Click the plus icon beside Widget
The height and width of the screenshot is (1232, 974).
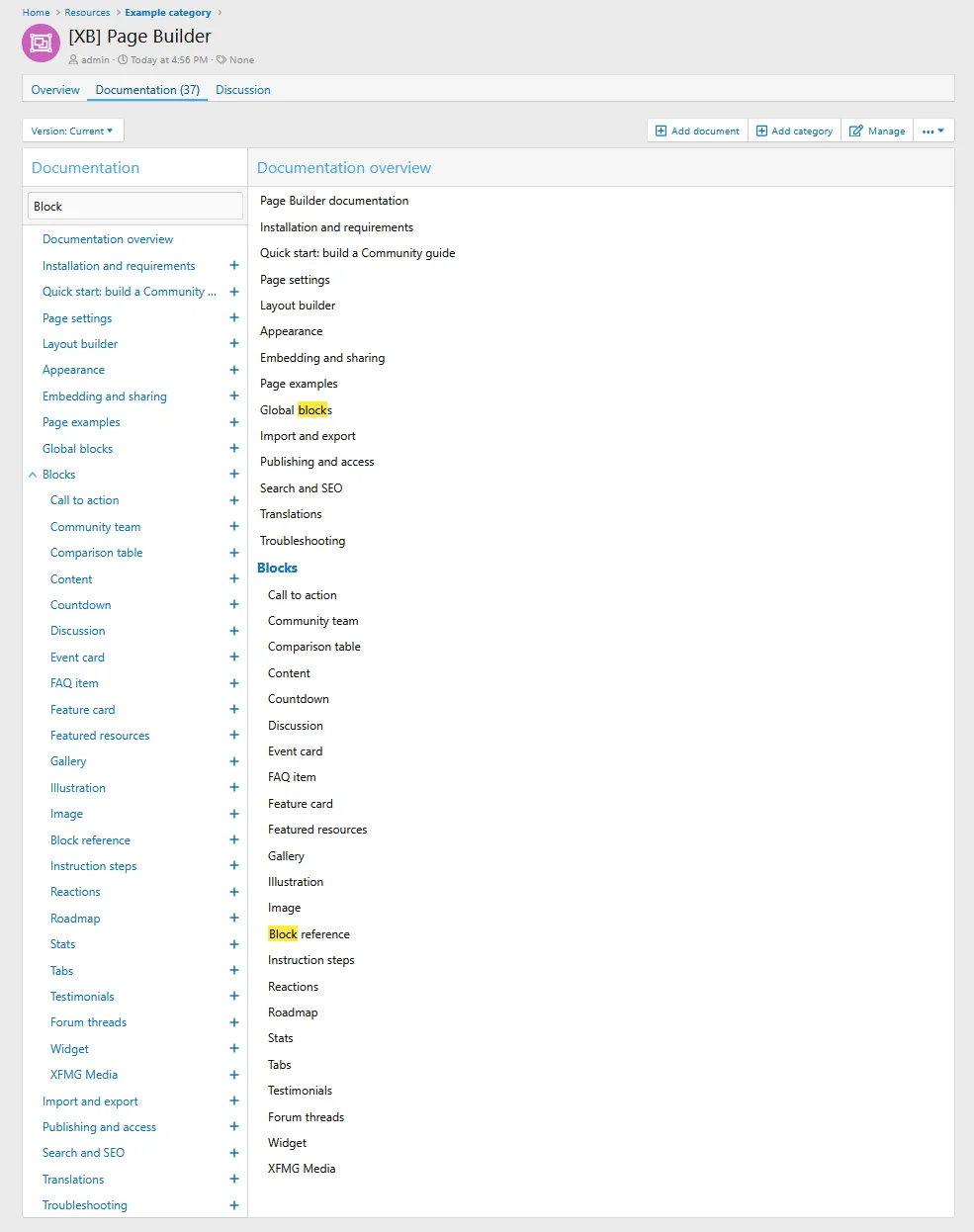234,1048
